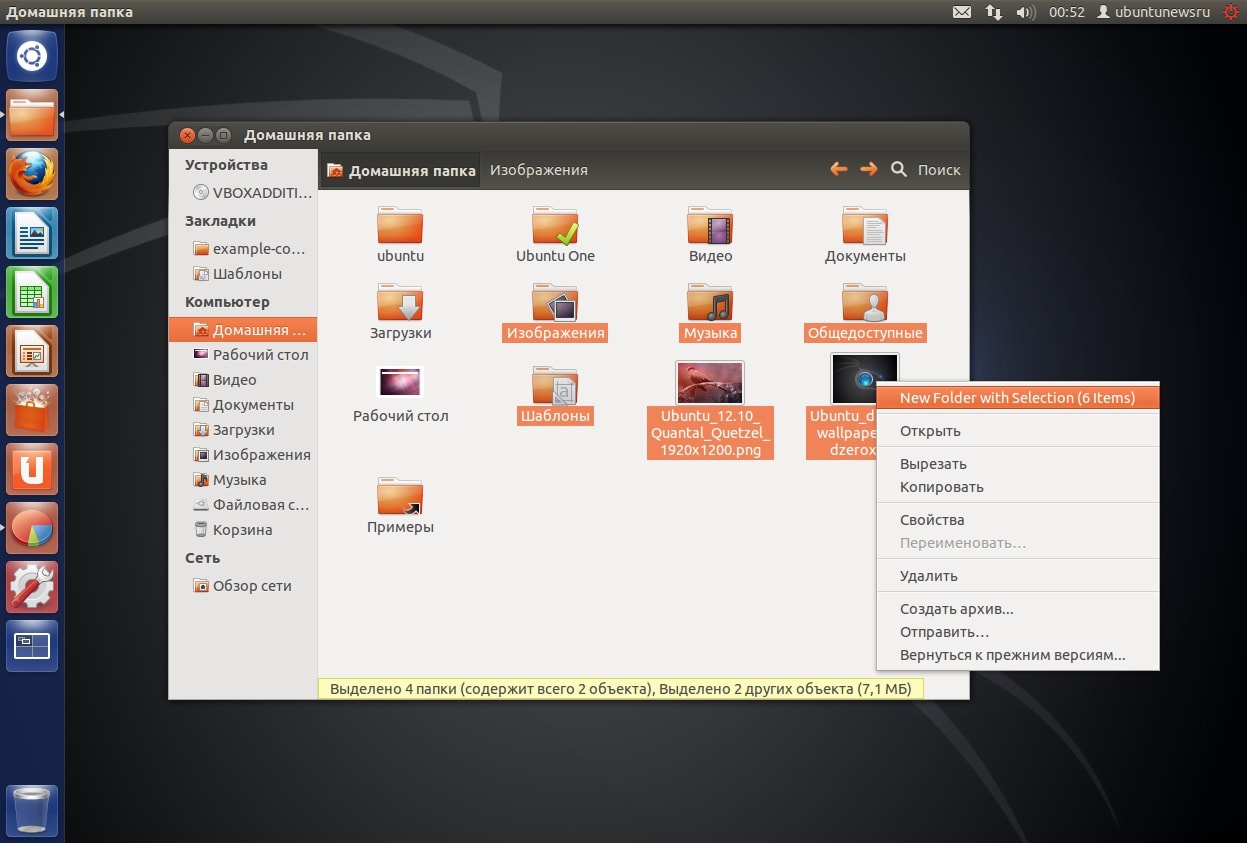Choose Удалить in the context menu
Image resolution: width=1247 pixels, height=843 pixels.
click(1017, 576)
